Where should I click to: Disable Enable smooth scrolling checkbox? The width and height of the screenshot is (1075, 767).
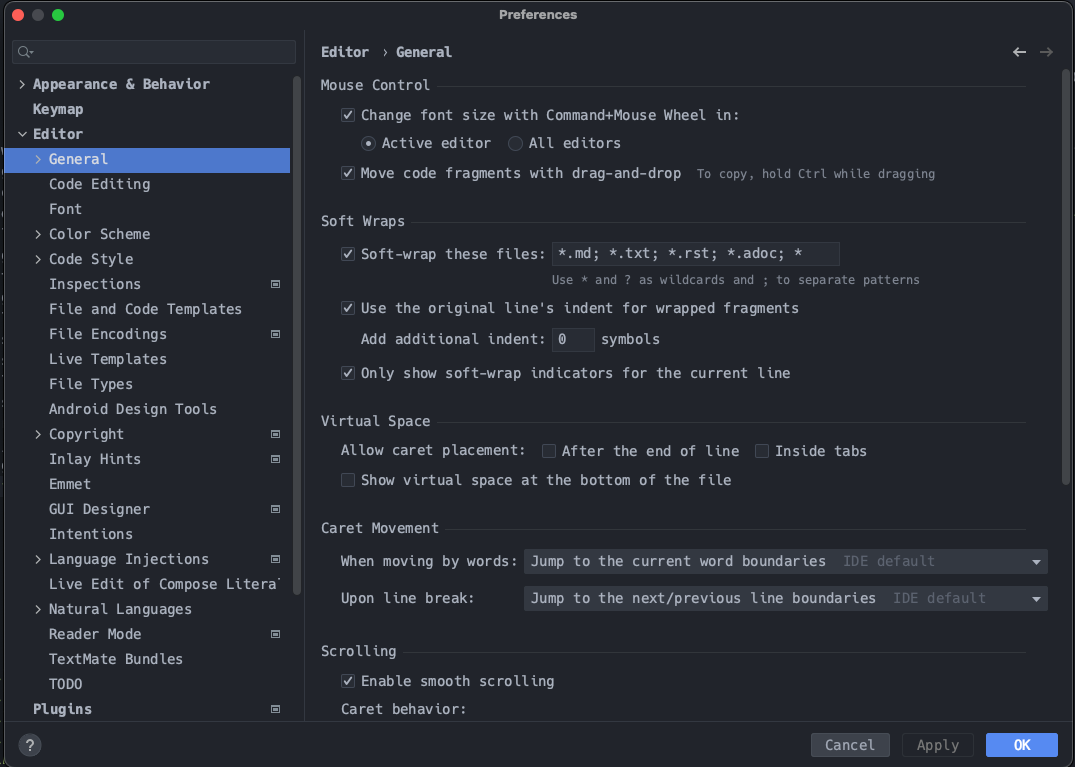(348, 681)
